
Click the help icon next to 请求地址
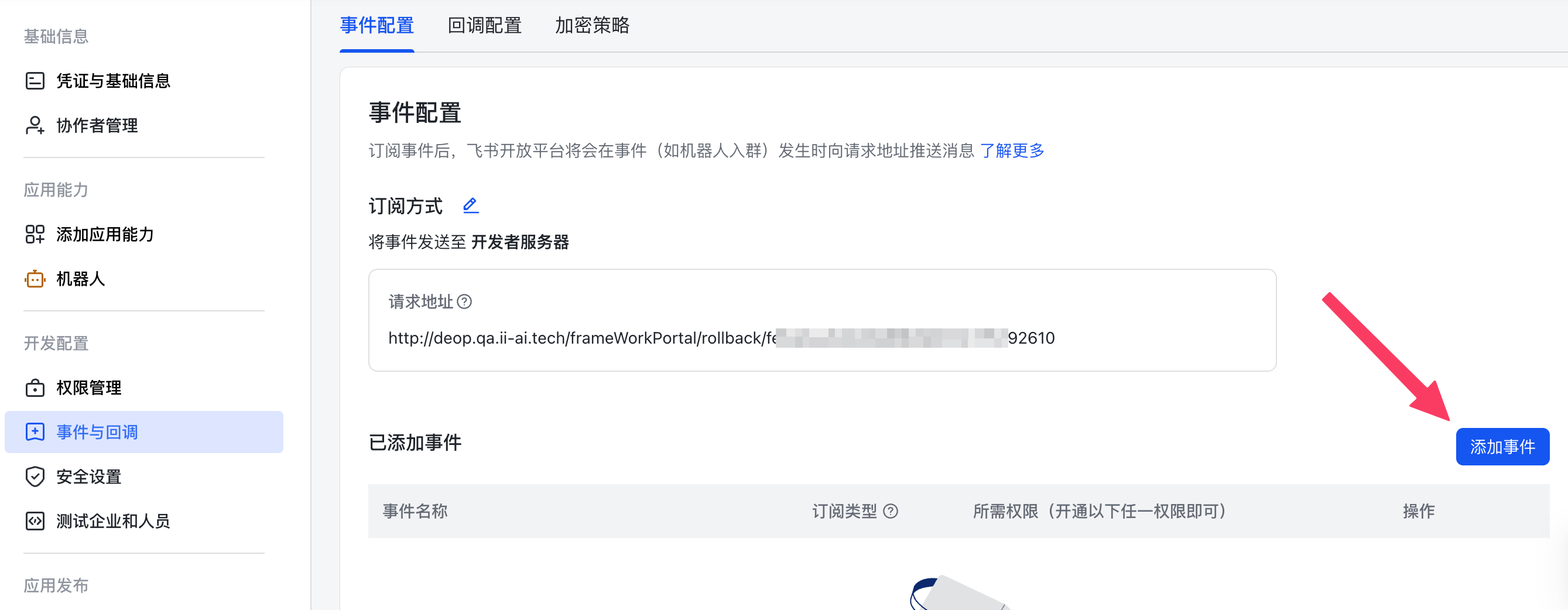tap(464, 302)
